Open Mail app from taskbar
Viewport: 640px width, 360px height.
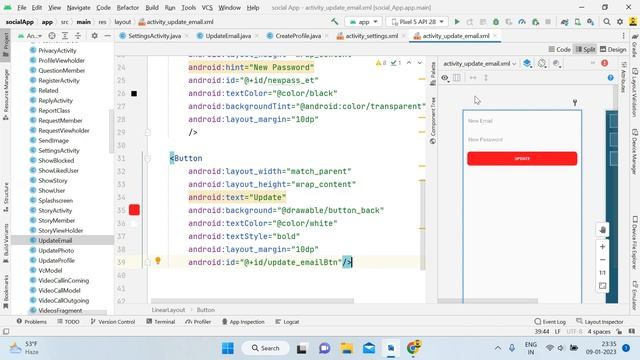369,348
